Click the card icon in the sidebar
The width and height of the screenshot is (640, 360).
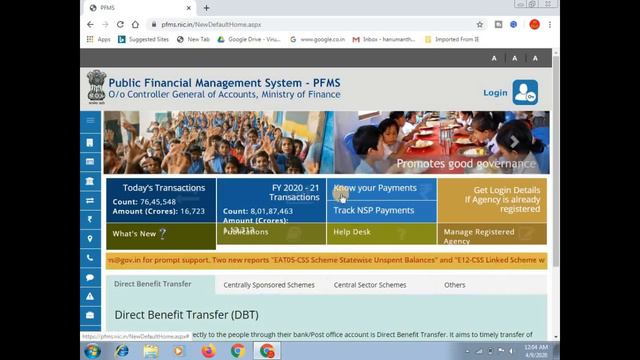point(90,162)
